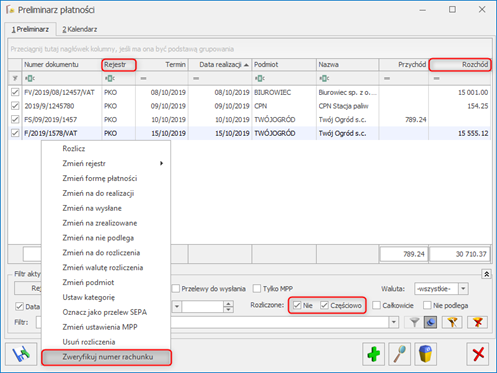Screen dimensions: 497x373
Task: Uncheck row 2019/9/1245780 checkbox
Action: click(x=15, y=106)
